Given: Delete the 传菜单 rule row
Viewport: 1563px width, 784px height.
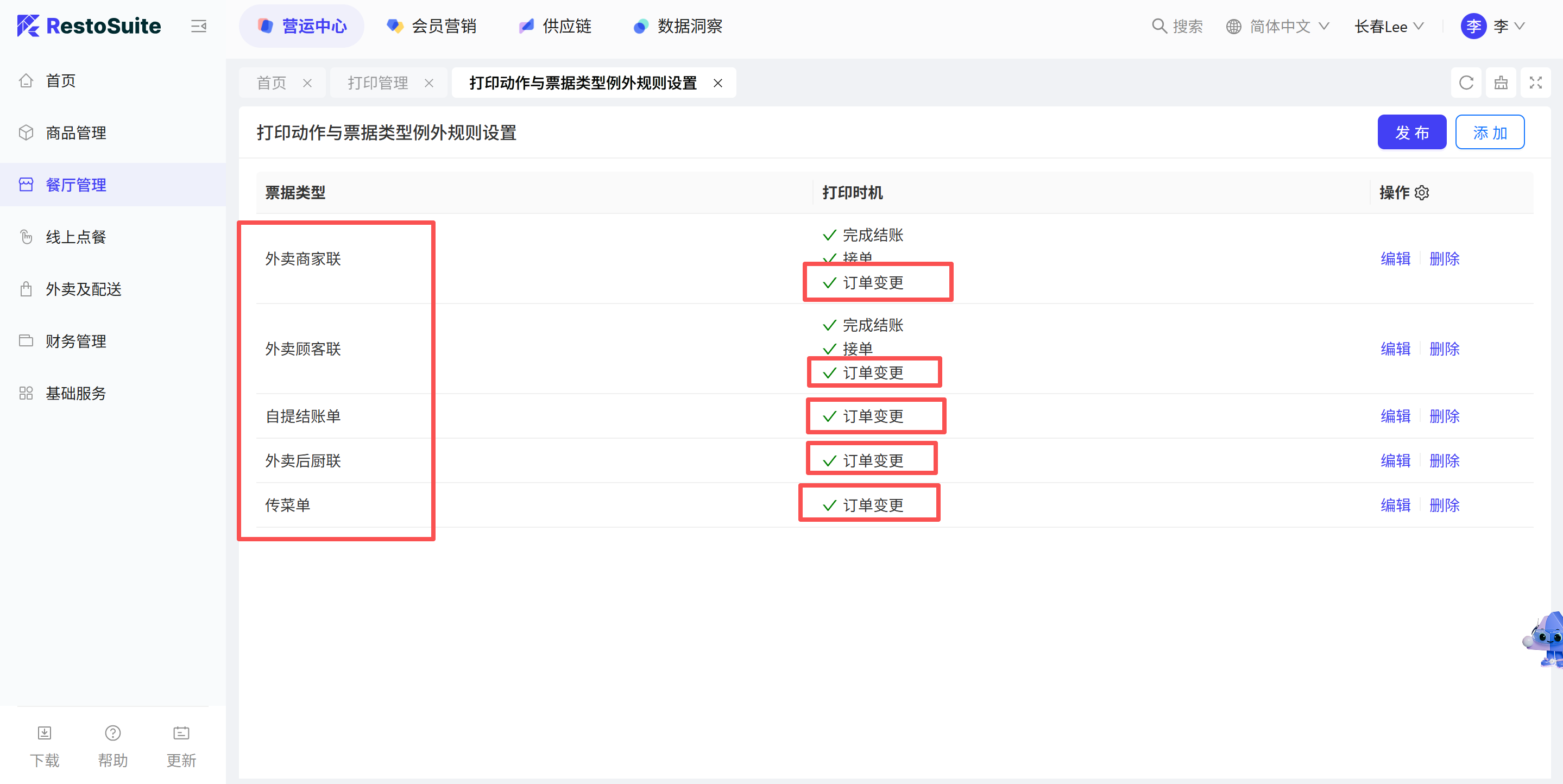Looking at the screenshot, I should (1444, 505).
